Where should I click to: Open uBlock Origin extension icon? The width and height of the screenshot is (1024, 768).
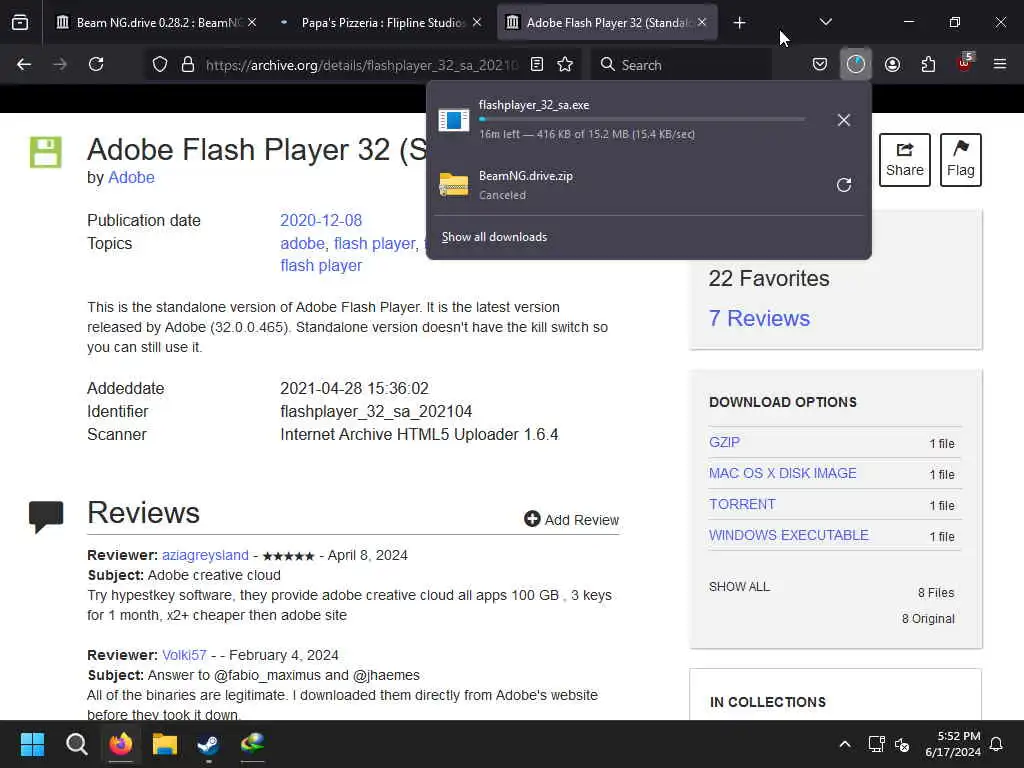click(965, 63)
